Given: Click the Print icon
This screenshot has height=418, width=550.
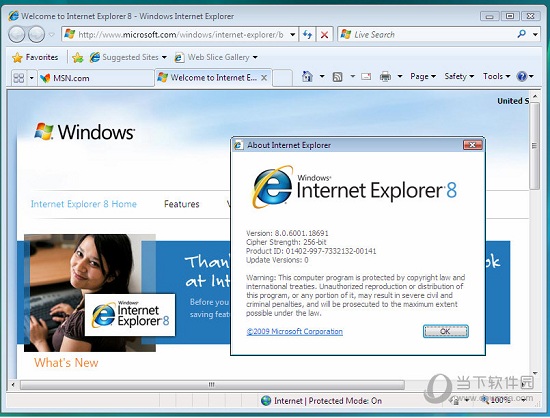Looking at the screenshot, I should 385,76.
